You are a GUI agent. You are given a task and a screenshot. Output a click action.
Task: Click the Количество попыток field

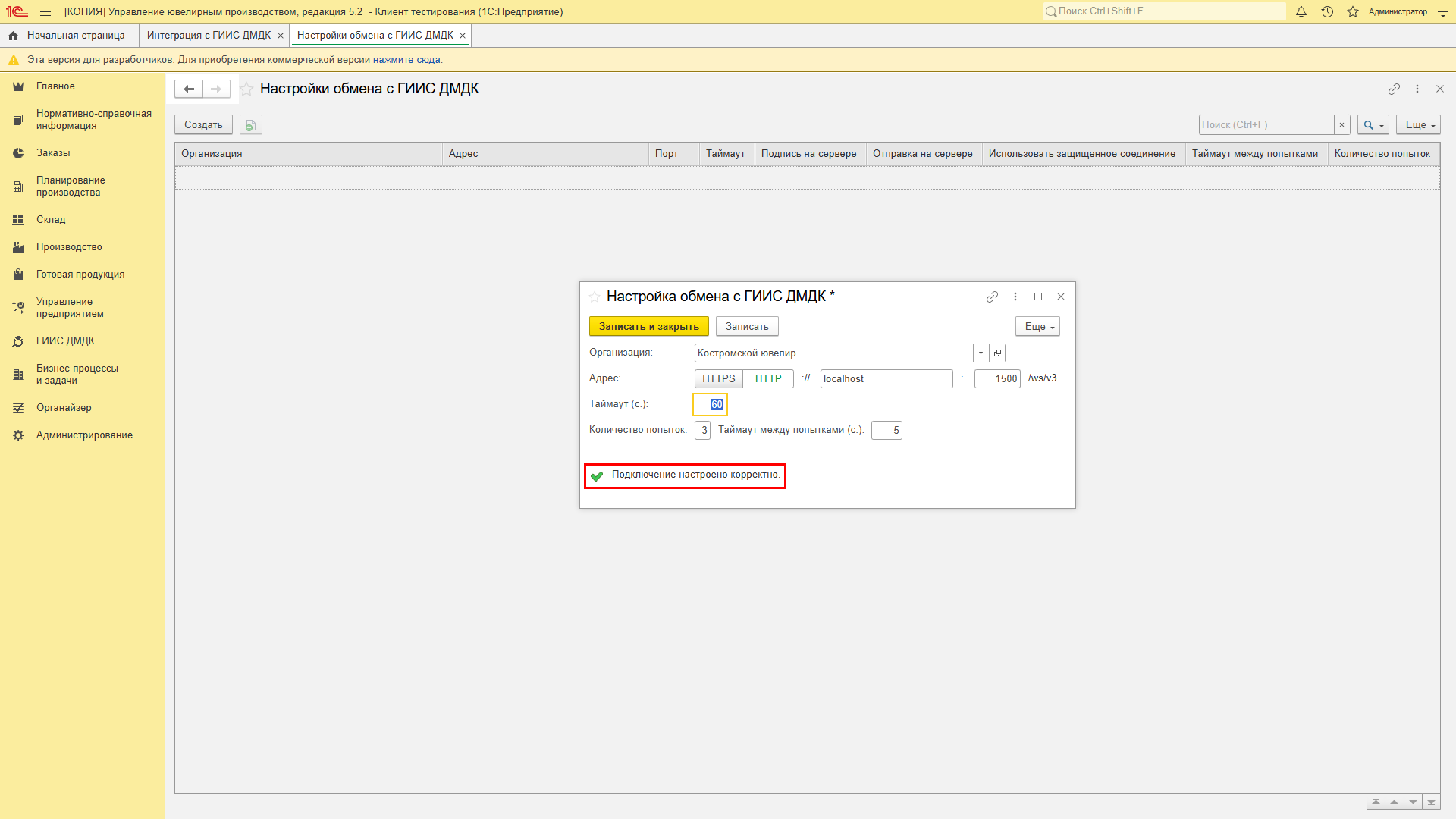click(x=702, y=431)
